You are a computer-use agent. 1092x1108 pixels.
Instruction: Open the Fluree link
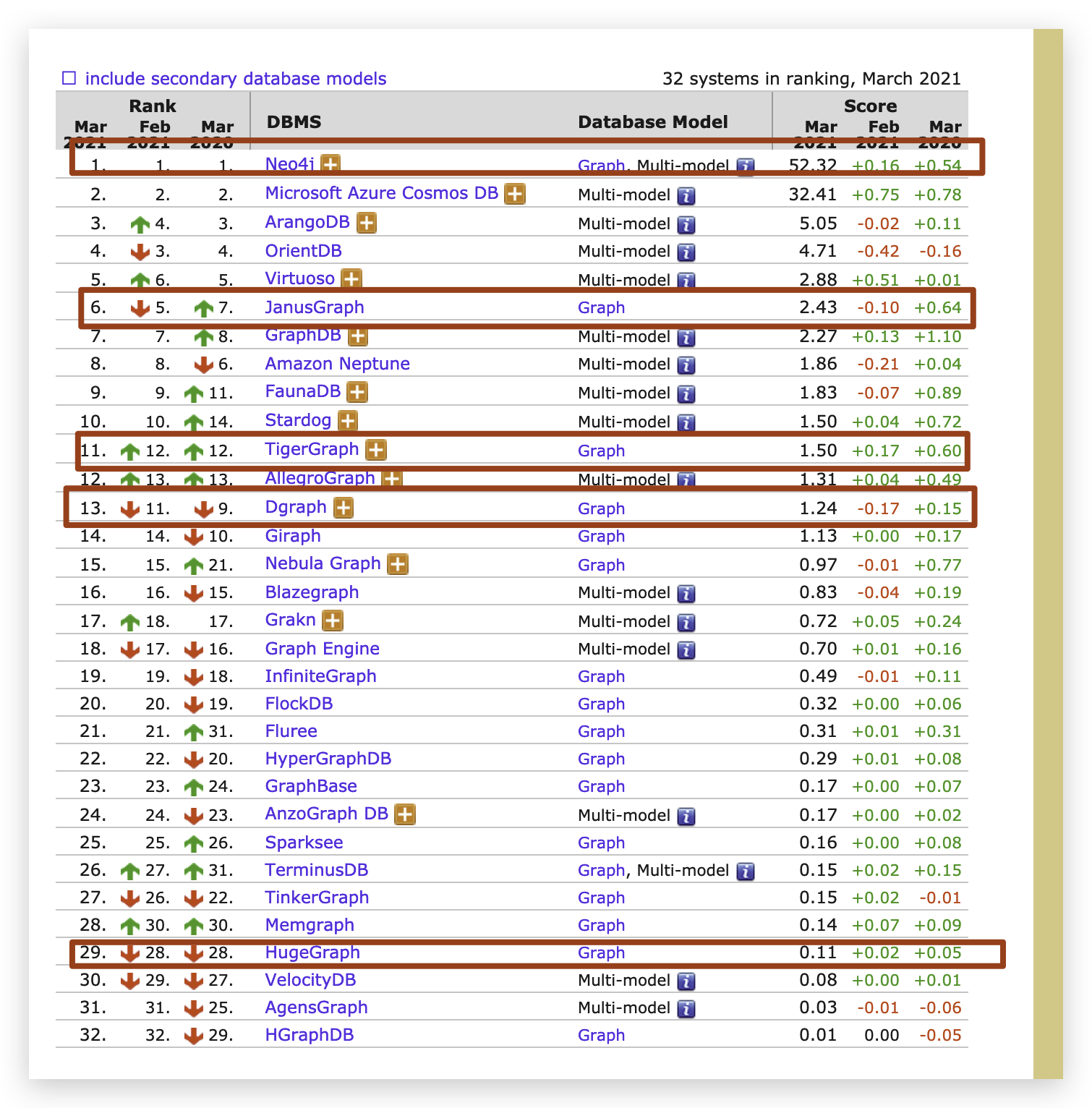click(291, 731)
